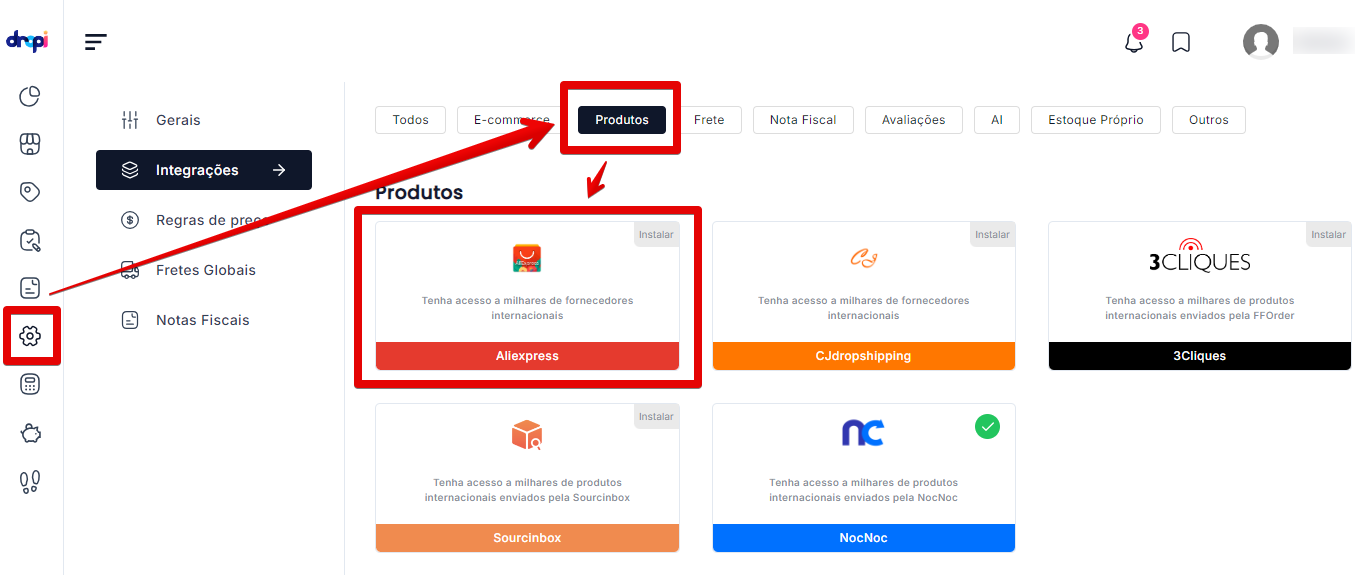Image resolution: width=1372 pixels, height=575 pixels.
Task: Switch to the Estoque Próprio filter
Action: pyautogui.click(x=1096, y=120)
